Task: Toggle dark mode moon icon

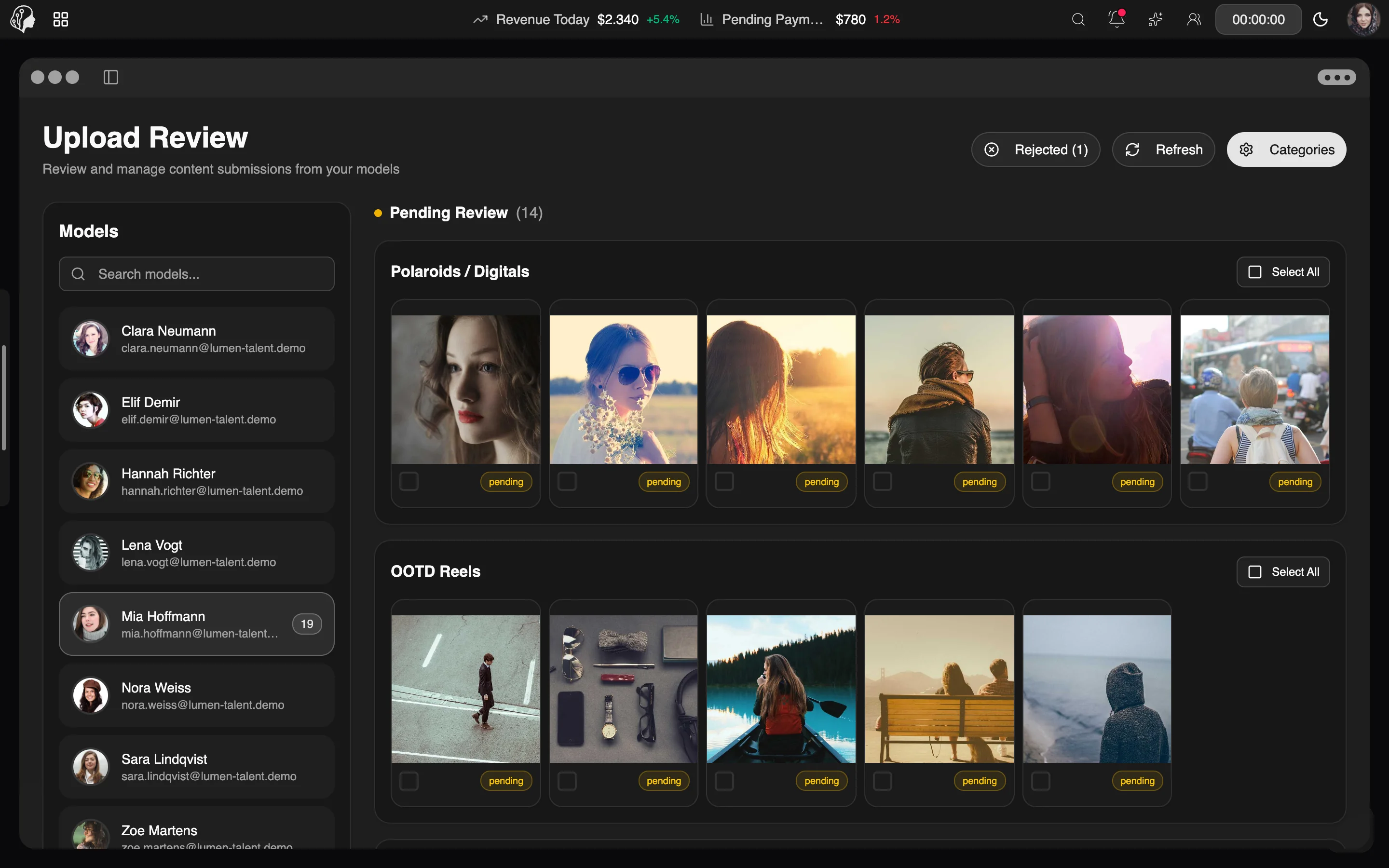Action: (1320, 19)
